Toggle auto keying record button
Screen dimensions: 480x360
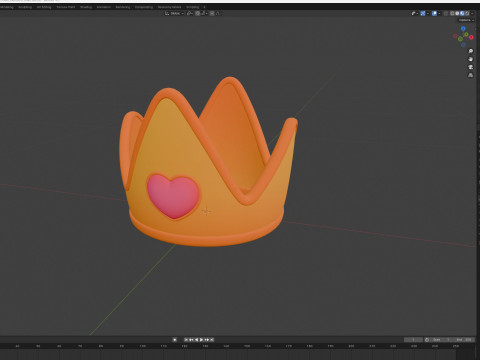point(175,340)
